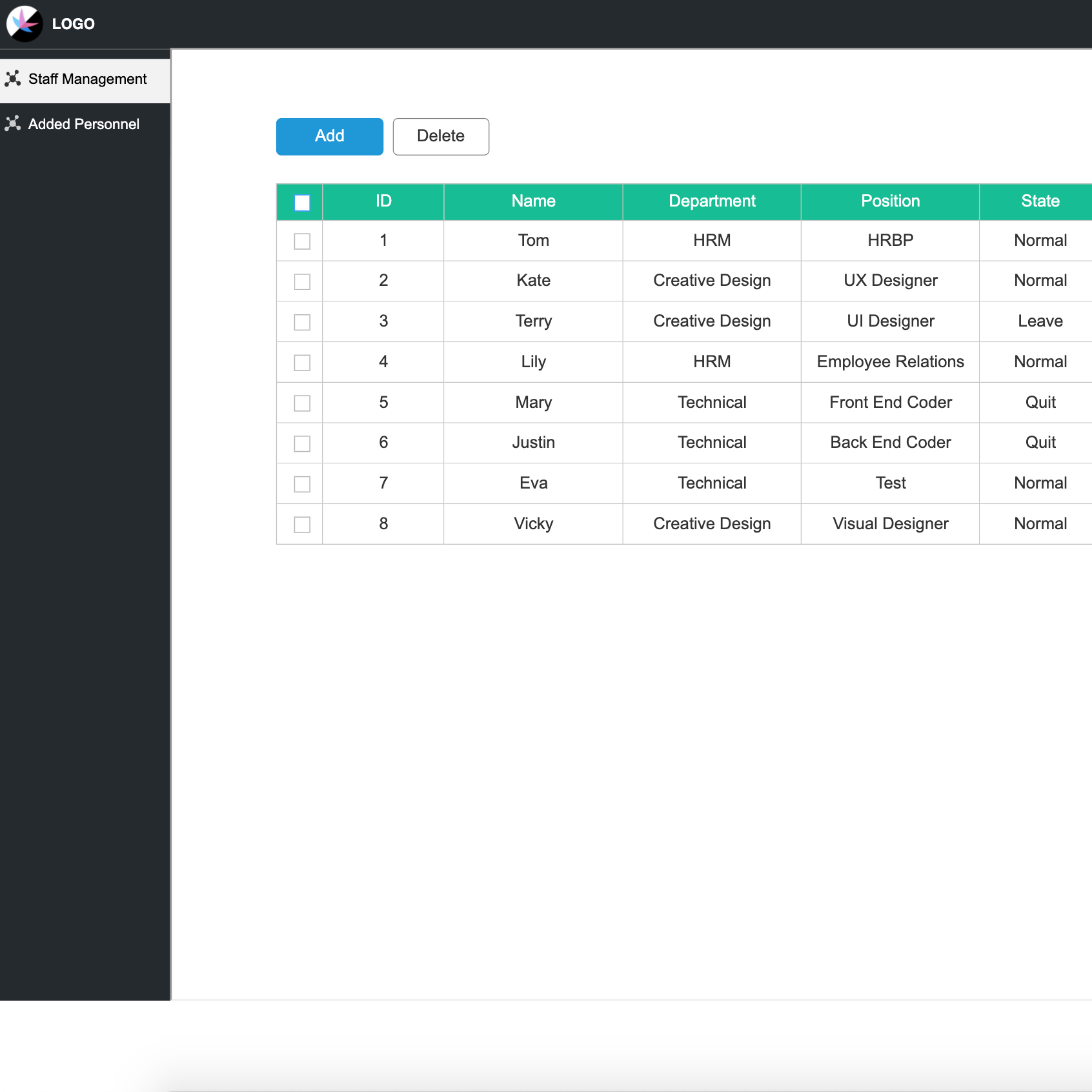Click the LOGO text in header
The height and width of the screenshot is (1092, 1092).
coord(74,25)
